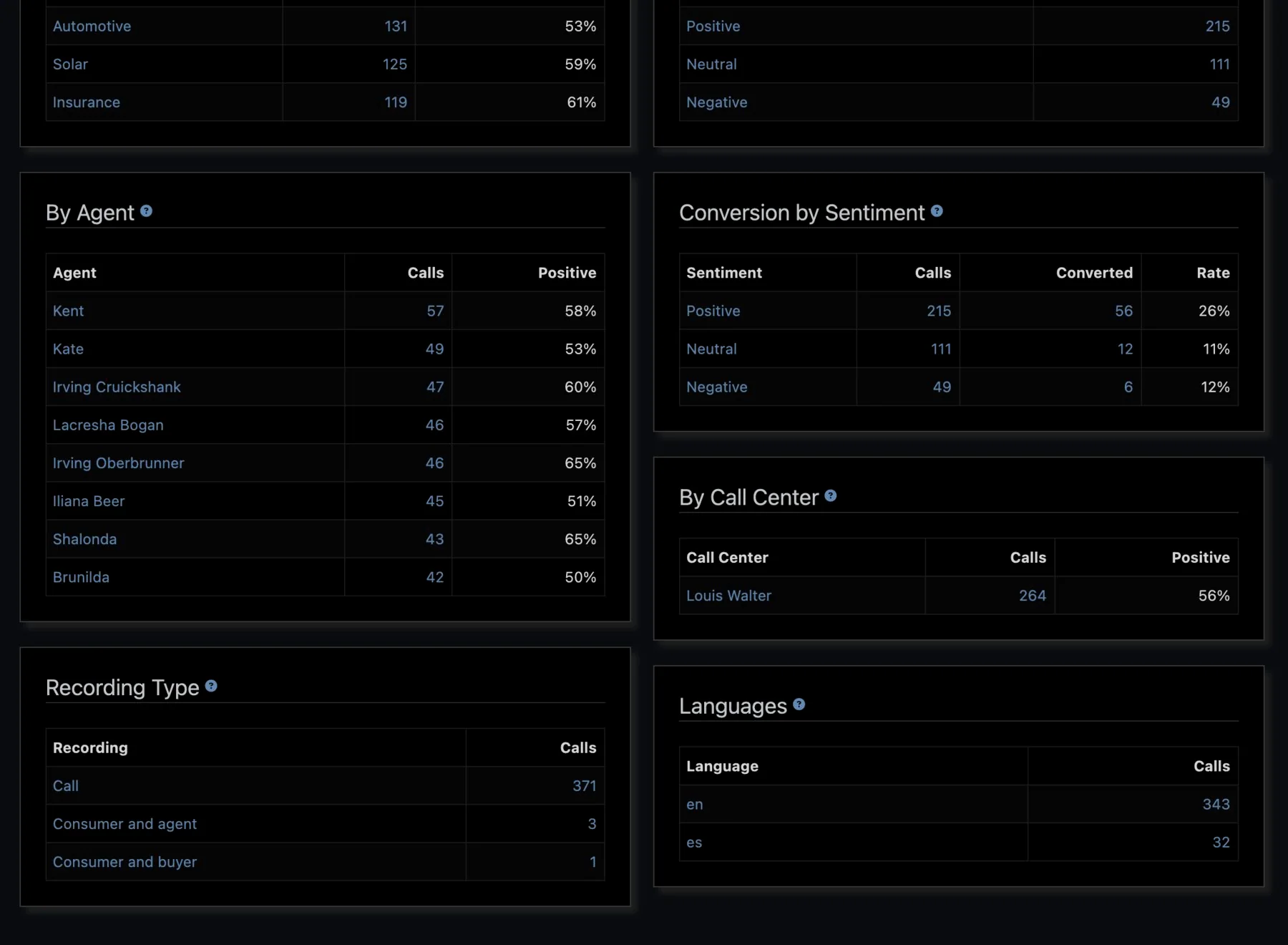Click Positive in Conversion by Sentiment table
The height and width of the screenshot is (945, 1288).
pos(713,311)
